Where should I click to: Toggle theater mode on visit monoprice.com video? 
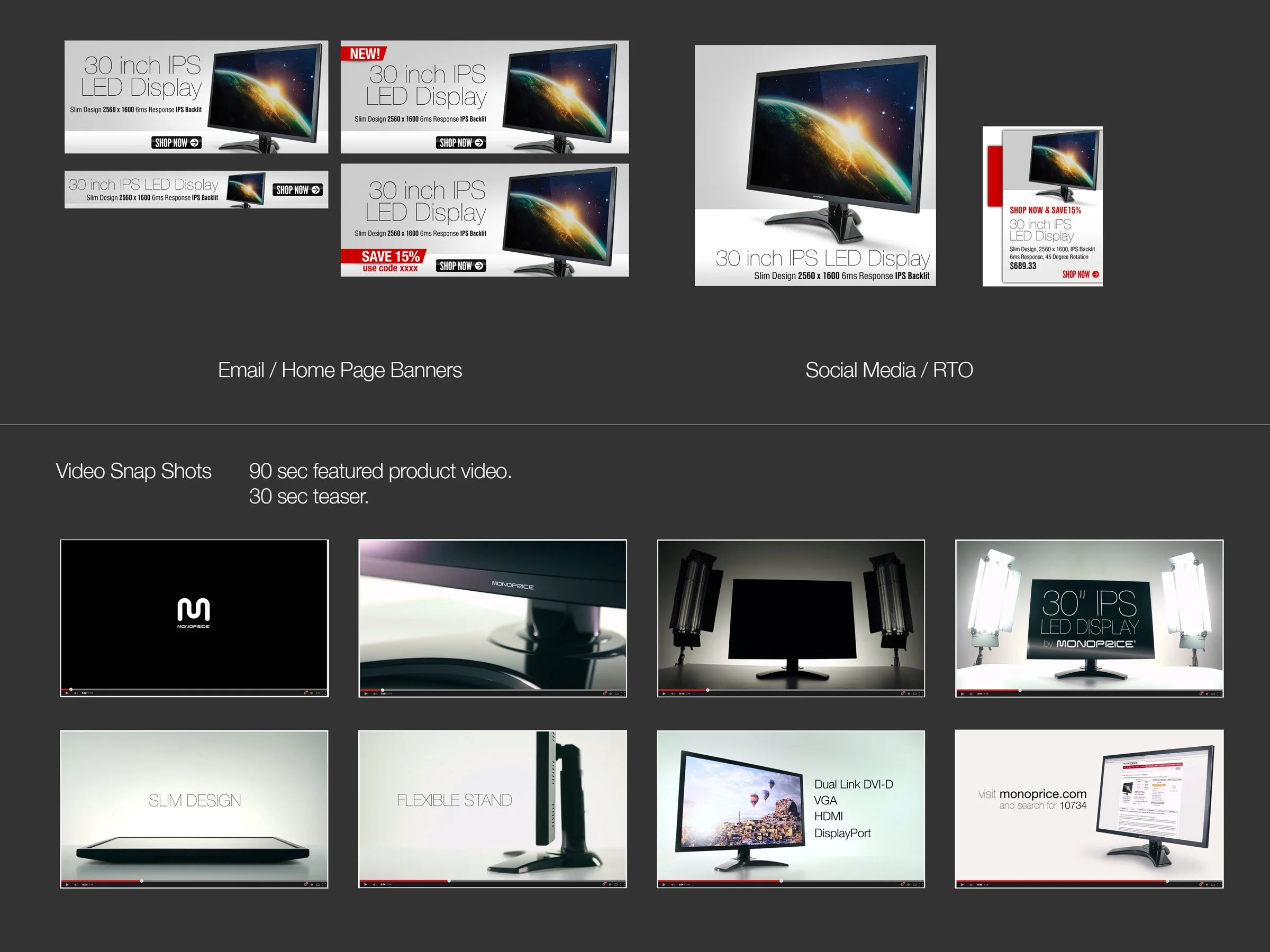pyautogui.click(x=1213, y=885)
